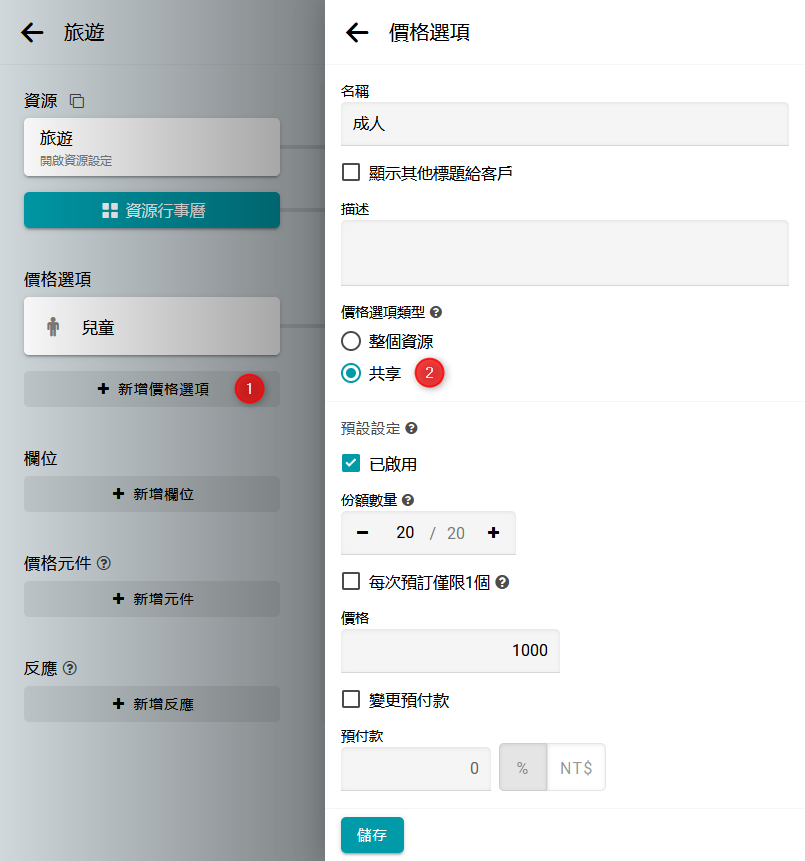Tick the 變更預付款 checkbox
The image size is (805, 861).
tap(351, 699)
